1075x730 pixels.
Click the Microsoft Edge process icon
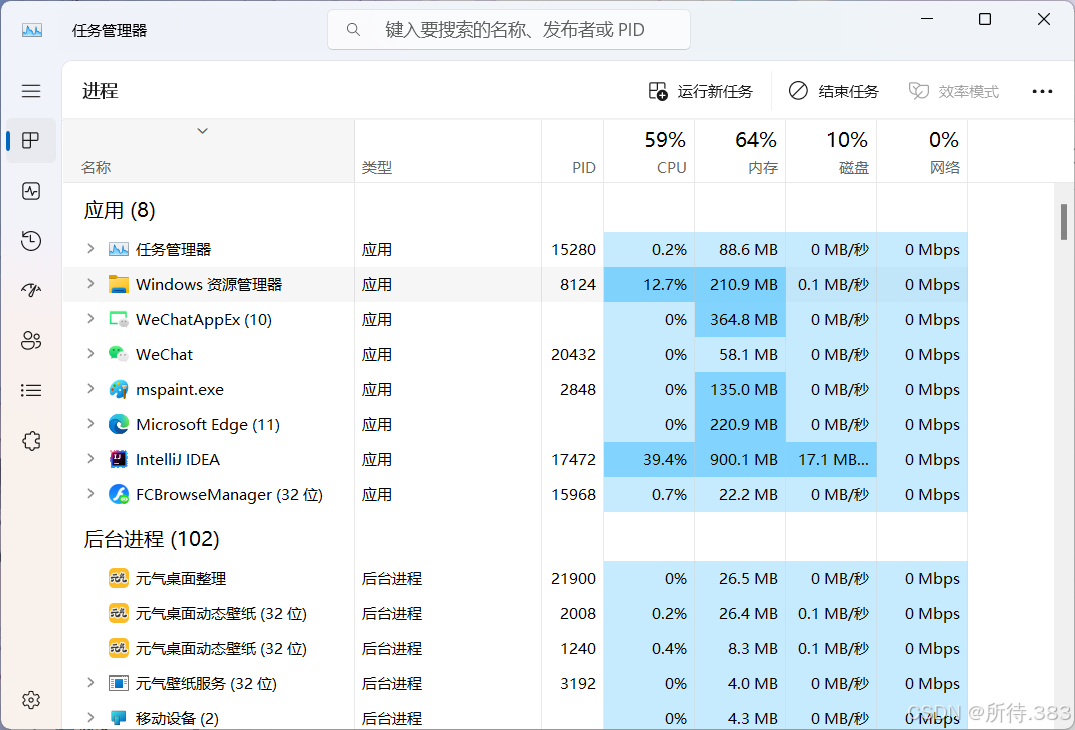pos(119,424)
